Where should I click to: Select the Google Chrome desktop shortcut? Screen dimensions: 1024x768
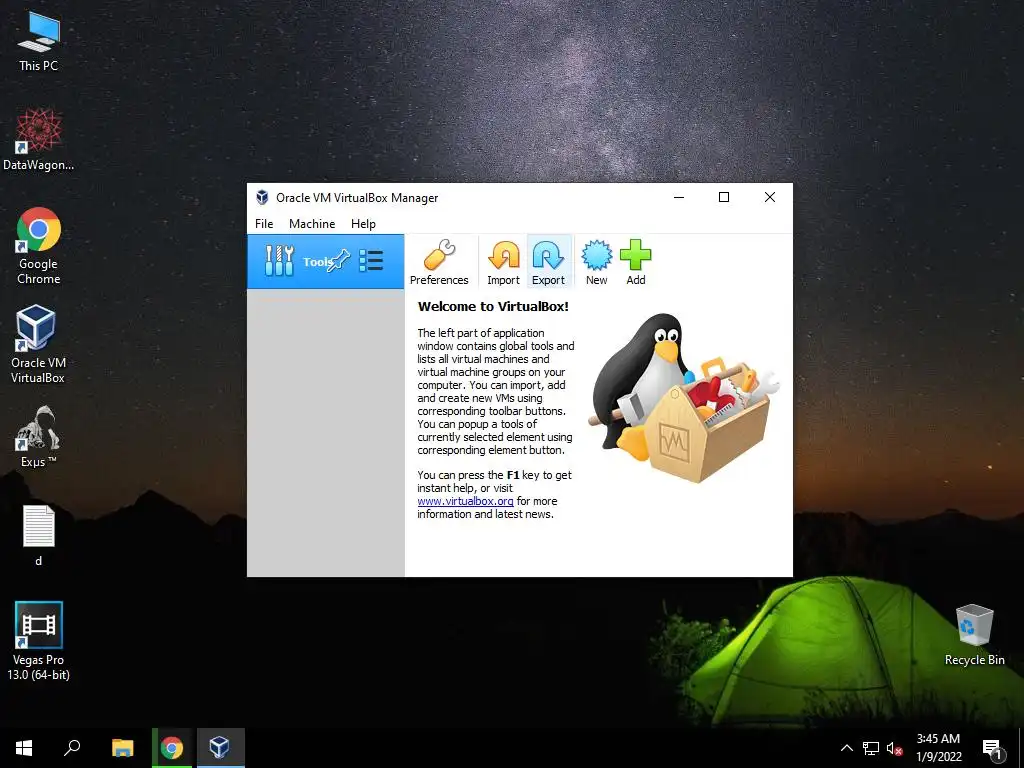pyautogui.click(x=39, y=246)
